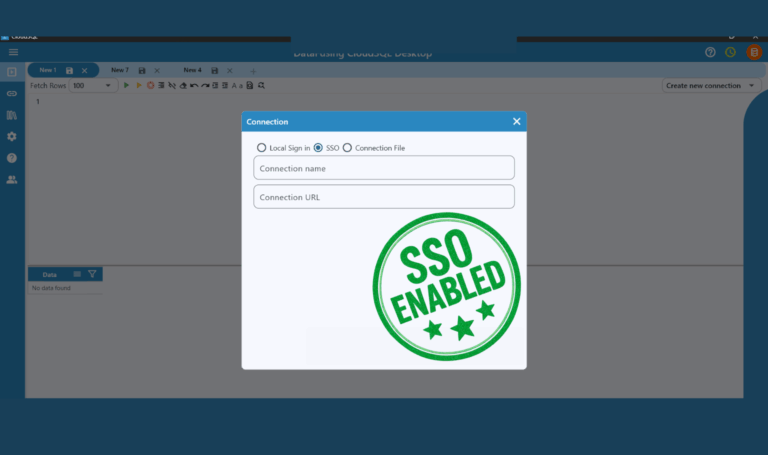Open the yellow clock history icon
Screen dimensions: 768x455
point(730,52)
